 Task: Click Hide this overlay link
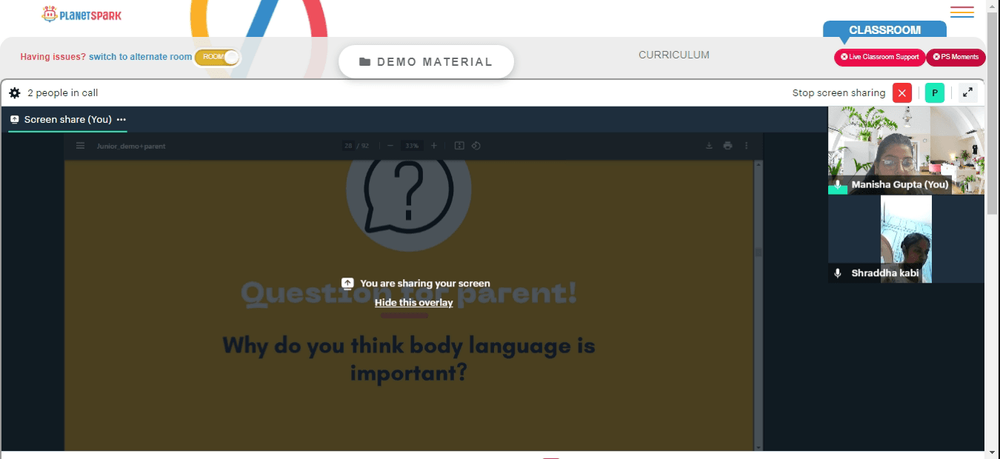(x=413, y=303)
